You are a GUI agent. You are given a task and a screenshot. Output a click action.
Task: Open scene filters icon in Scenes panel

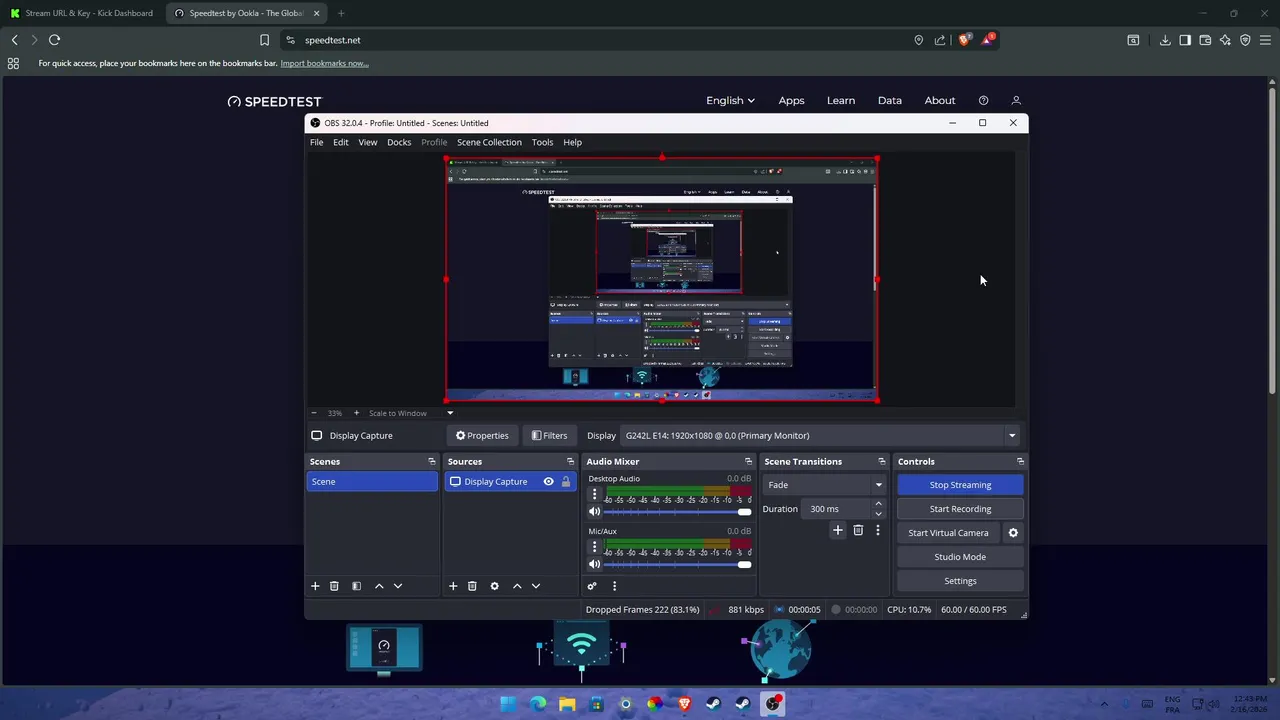(356, 586)
